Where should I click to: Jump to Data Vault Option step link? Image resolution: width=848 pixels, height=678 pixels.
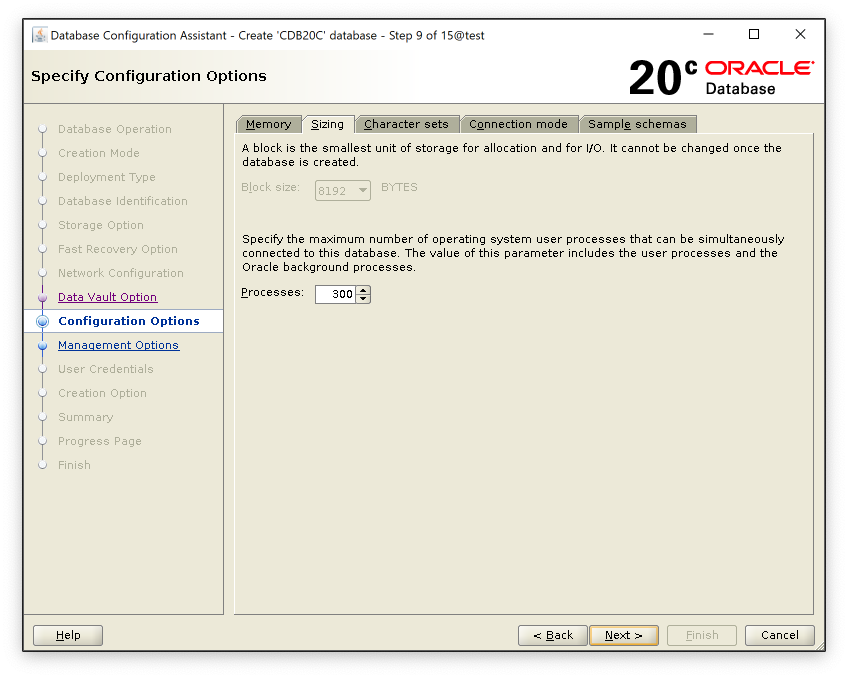[107, 297]
